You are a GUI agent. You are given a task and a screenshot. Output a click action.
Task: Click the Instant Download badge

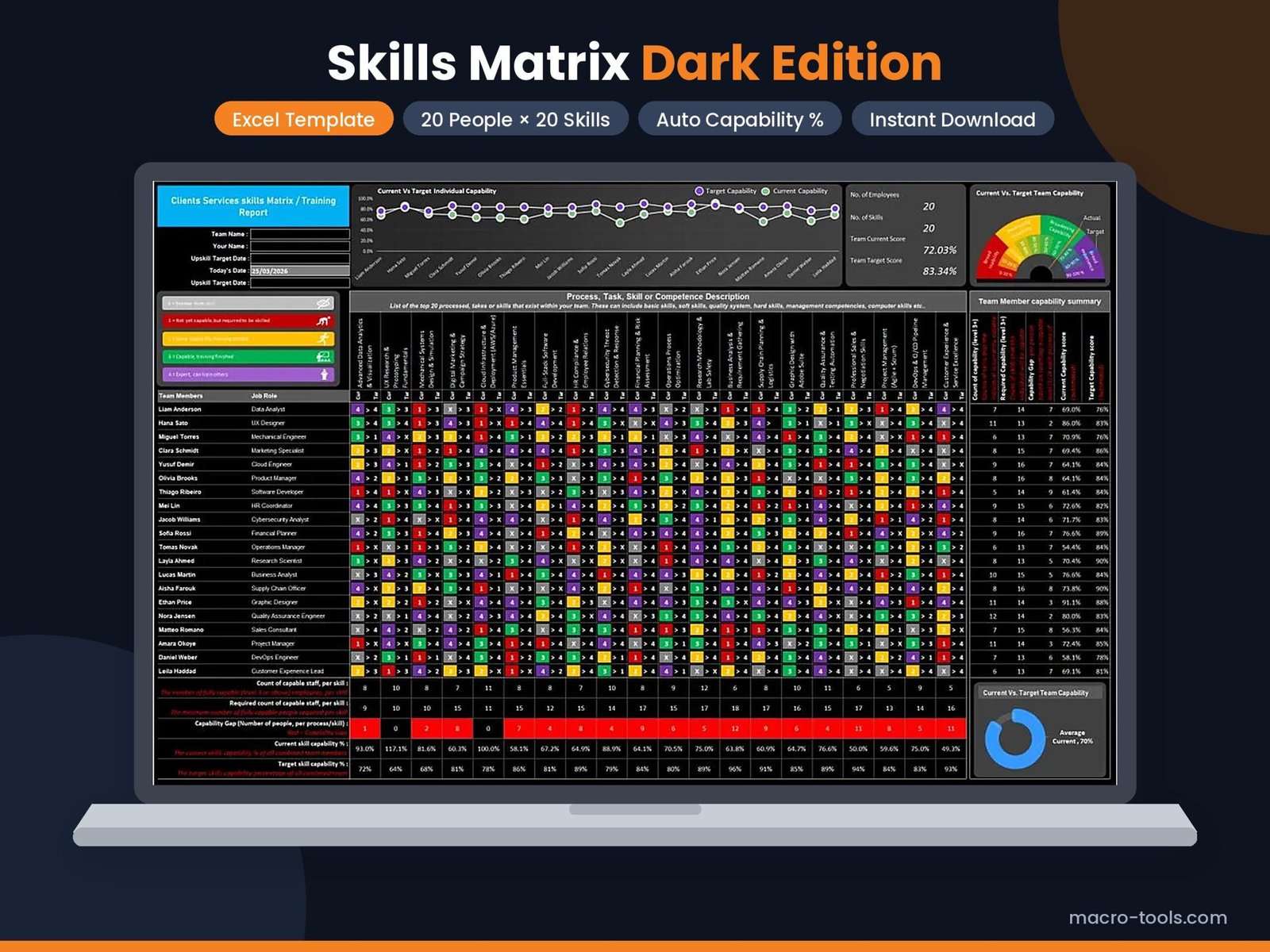[x=952, y=119]
